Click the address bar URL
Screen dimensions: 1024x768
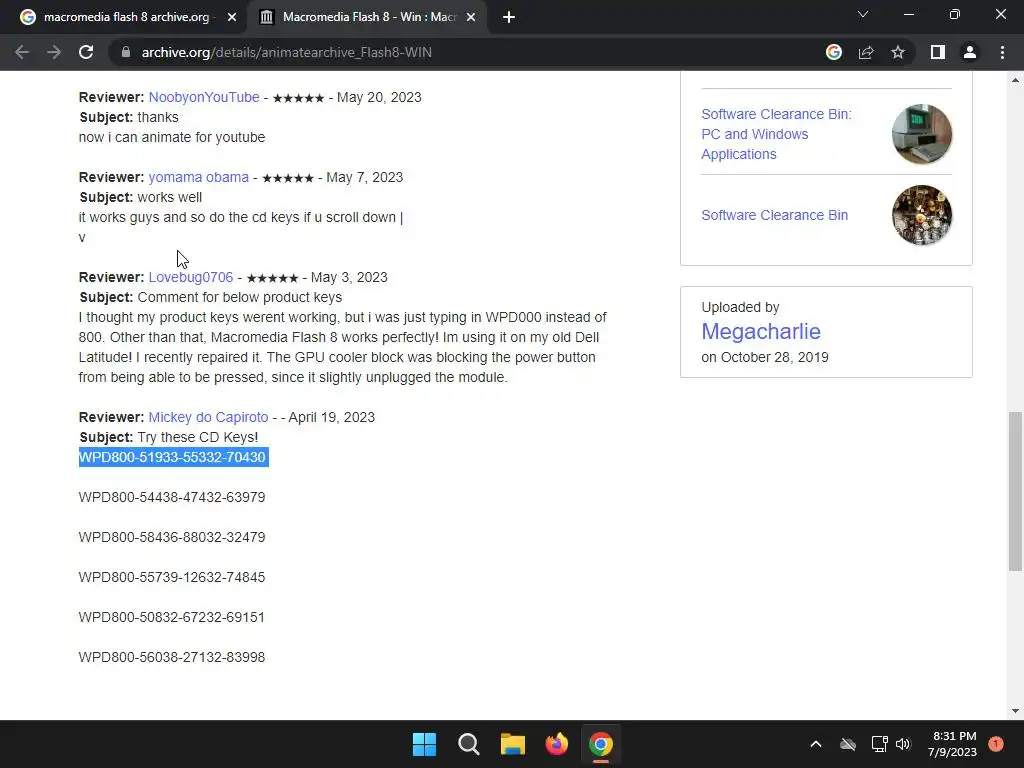pyautogui.click(x=286, y=52)
